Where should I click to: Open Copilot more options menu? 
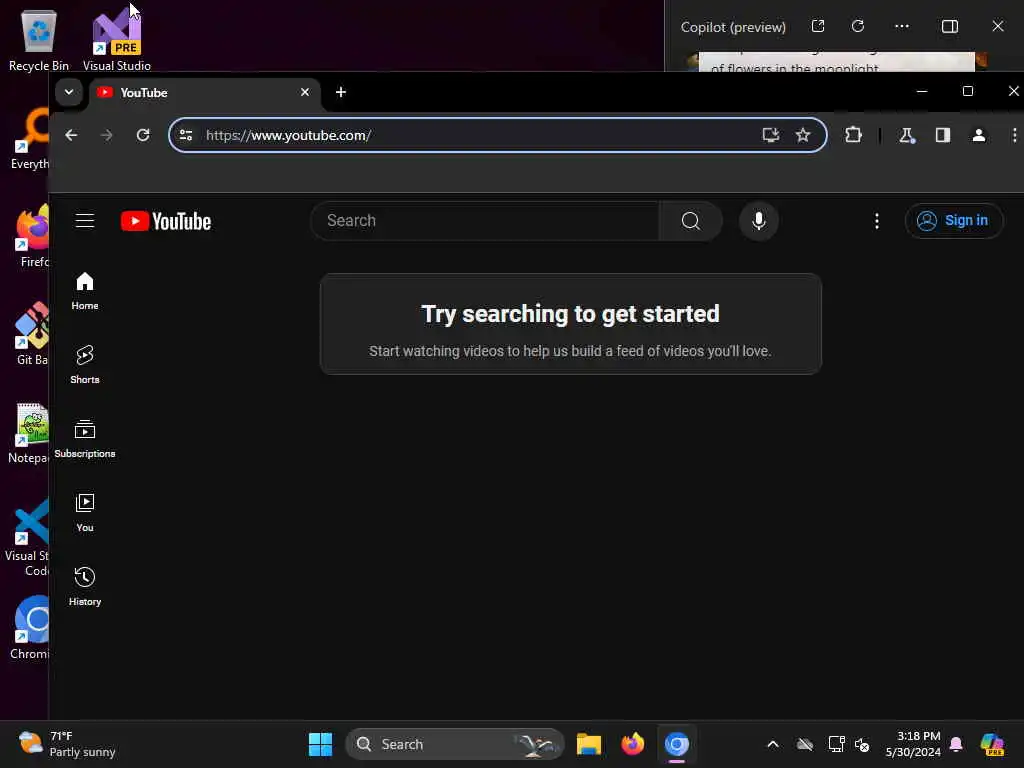pos(902,26)
